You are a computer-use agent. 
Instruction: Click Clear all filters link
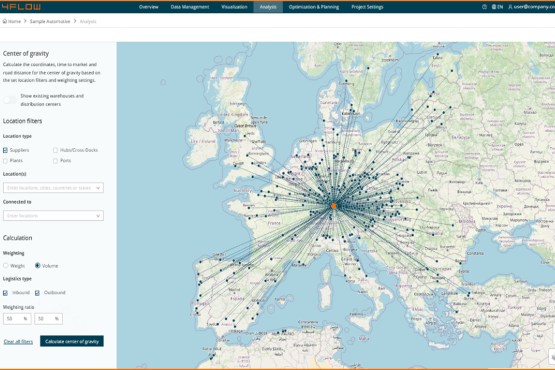18,342
